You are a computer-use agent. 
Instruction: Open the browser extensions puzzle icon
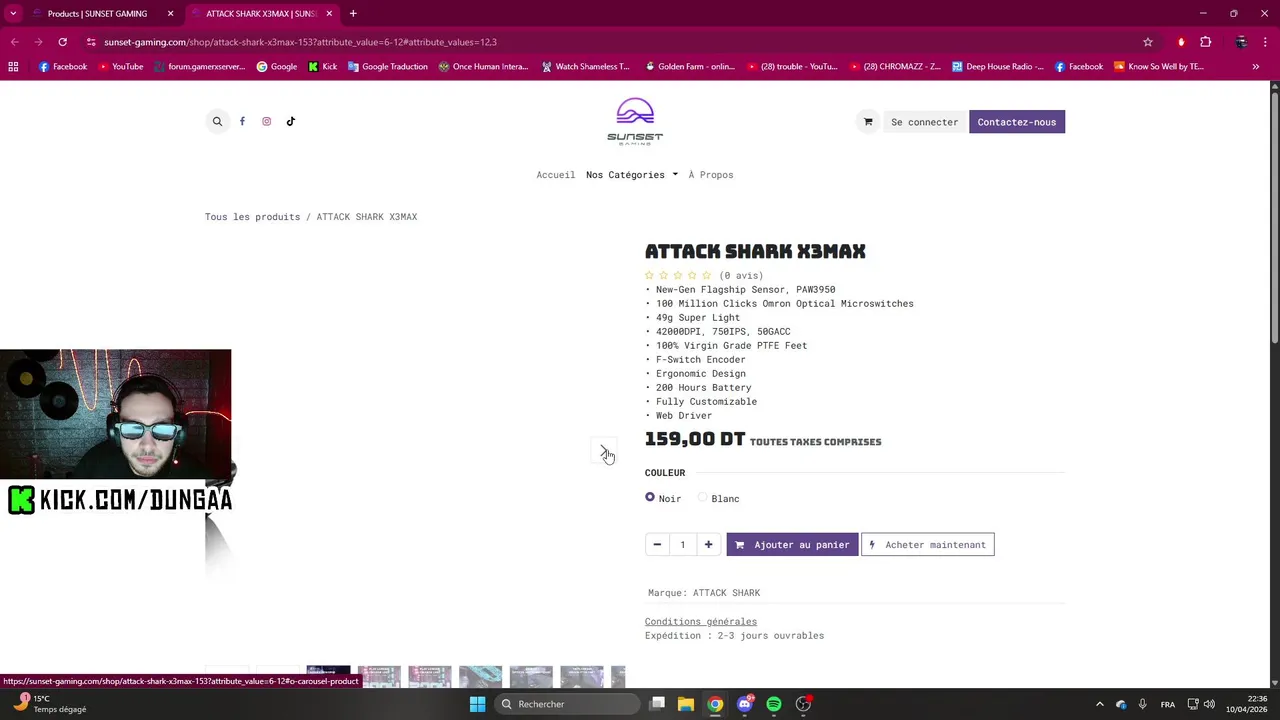pos(1205,42)
